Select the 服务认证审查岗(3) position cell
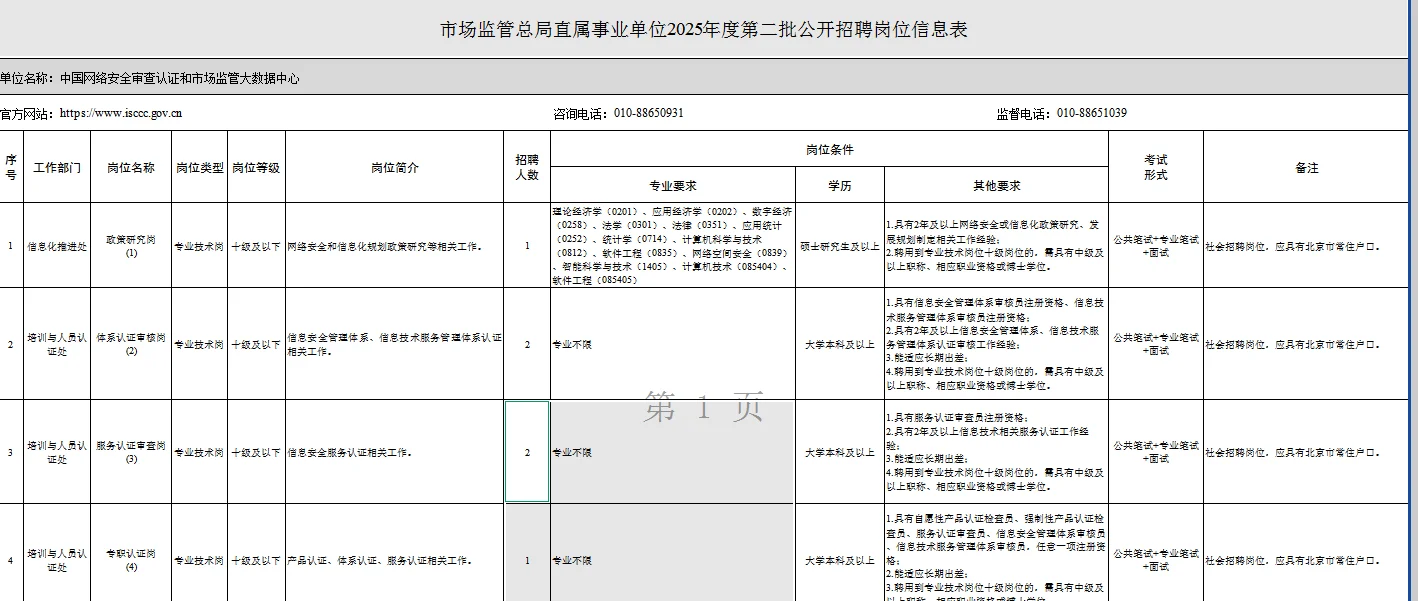Viewport: 1418px width, 601px height. pos(131,452)
